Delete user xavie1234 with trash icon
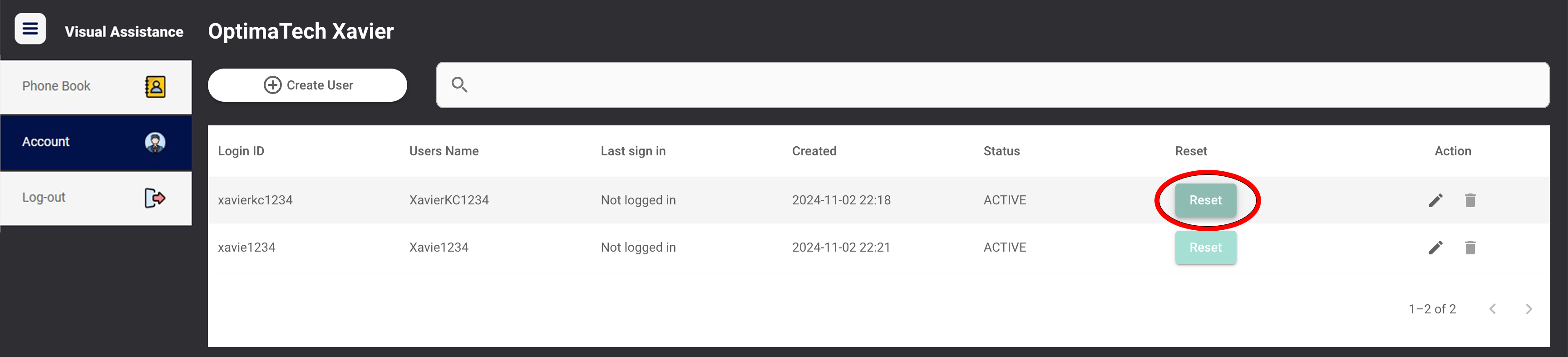Image resolution: width=1568 pixels, height=357 pixels. pos(1470,248)
